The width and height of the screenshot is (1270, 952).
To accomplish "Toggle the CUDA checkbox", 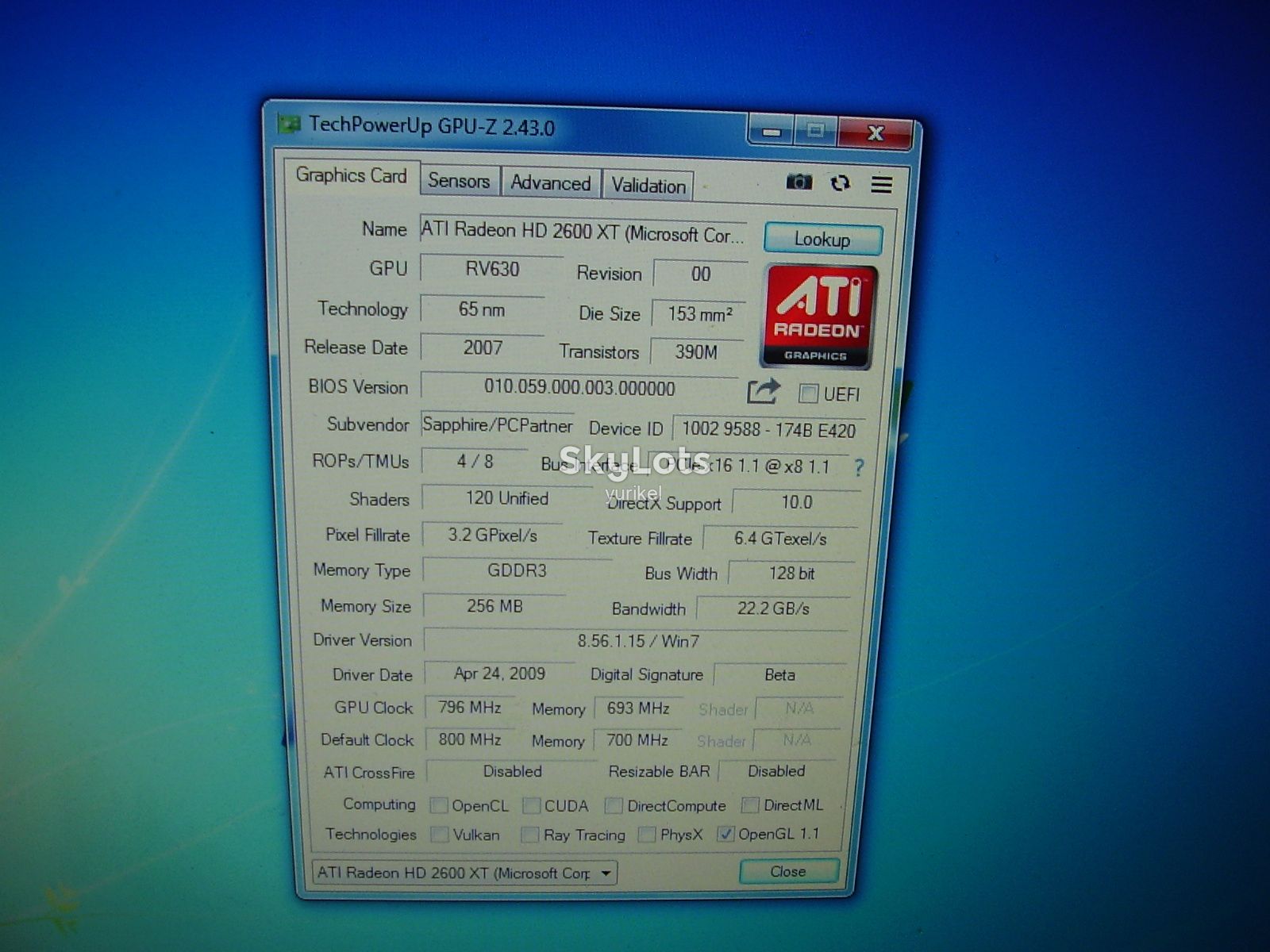I will pyautogui.click(x=532, y=806).
